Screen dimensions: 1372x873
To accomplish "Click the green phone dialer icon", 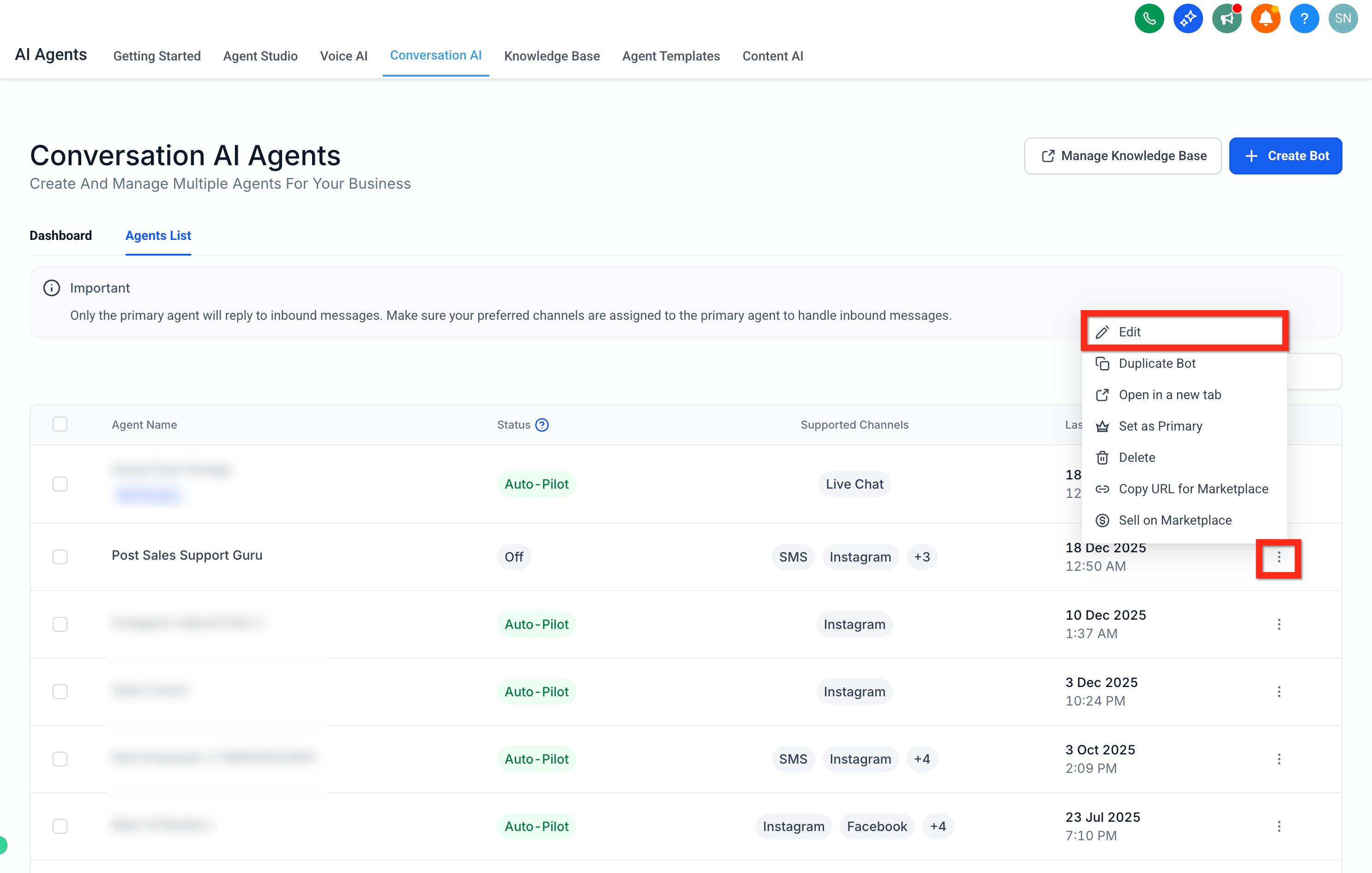I will coord(1149,18).
